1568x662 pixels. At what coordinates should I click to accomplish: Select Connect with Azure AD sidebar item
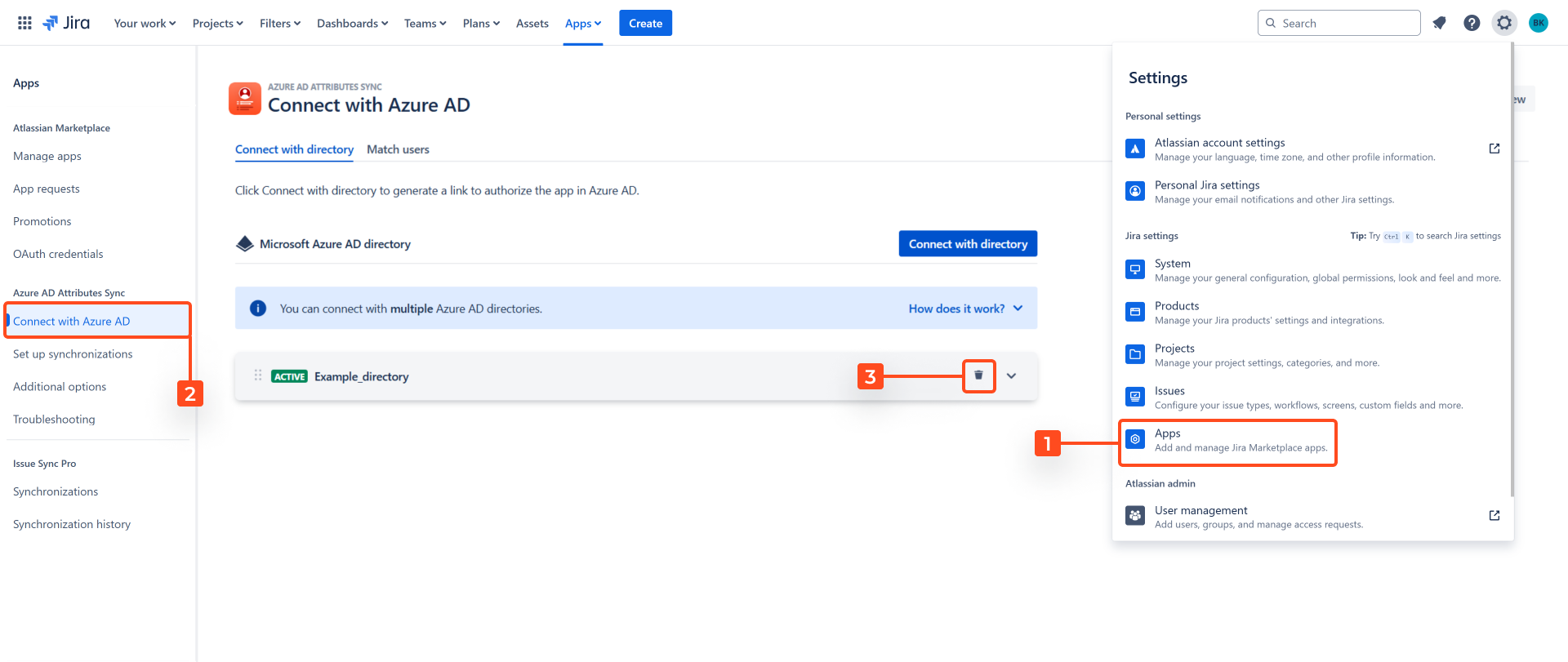pos(98,321)
